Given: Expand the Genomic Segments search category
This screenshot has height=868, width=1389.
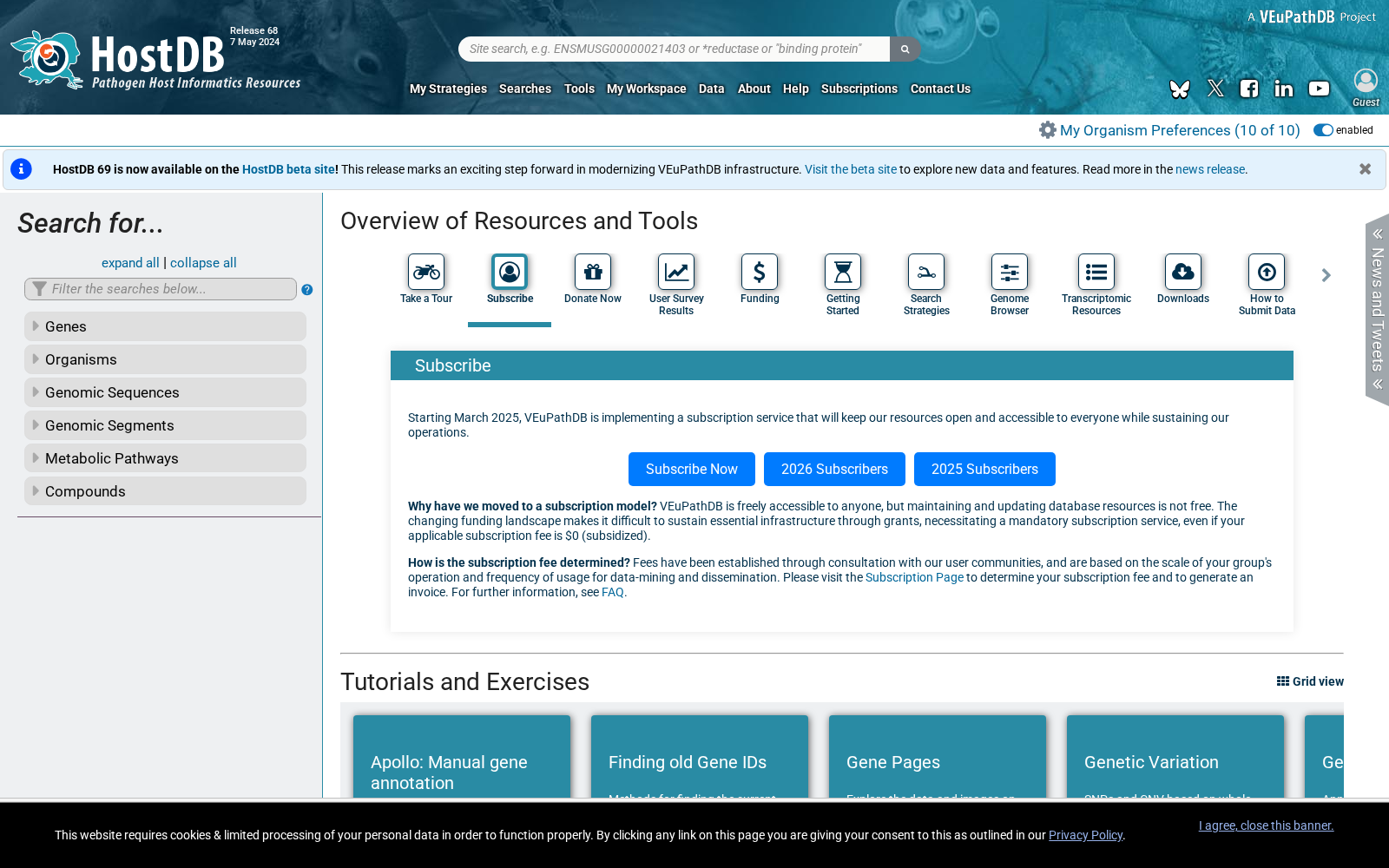Looking at the screenshot, I should pos(165,425).
